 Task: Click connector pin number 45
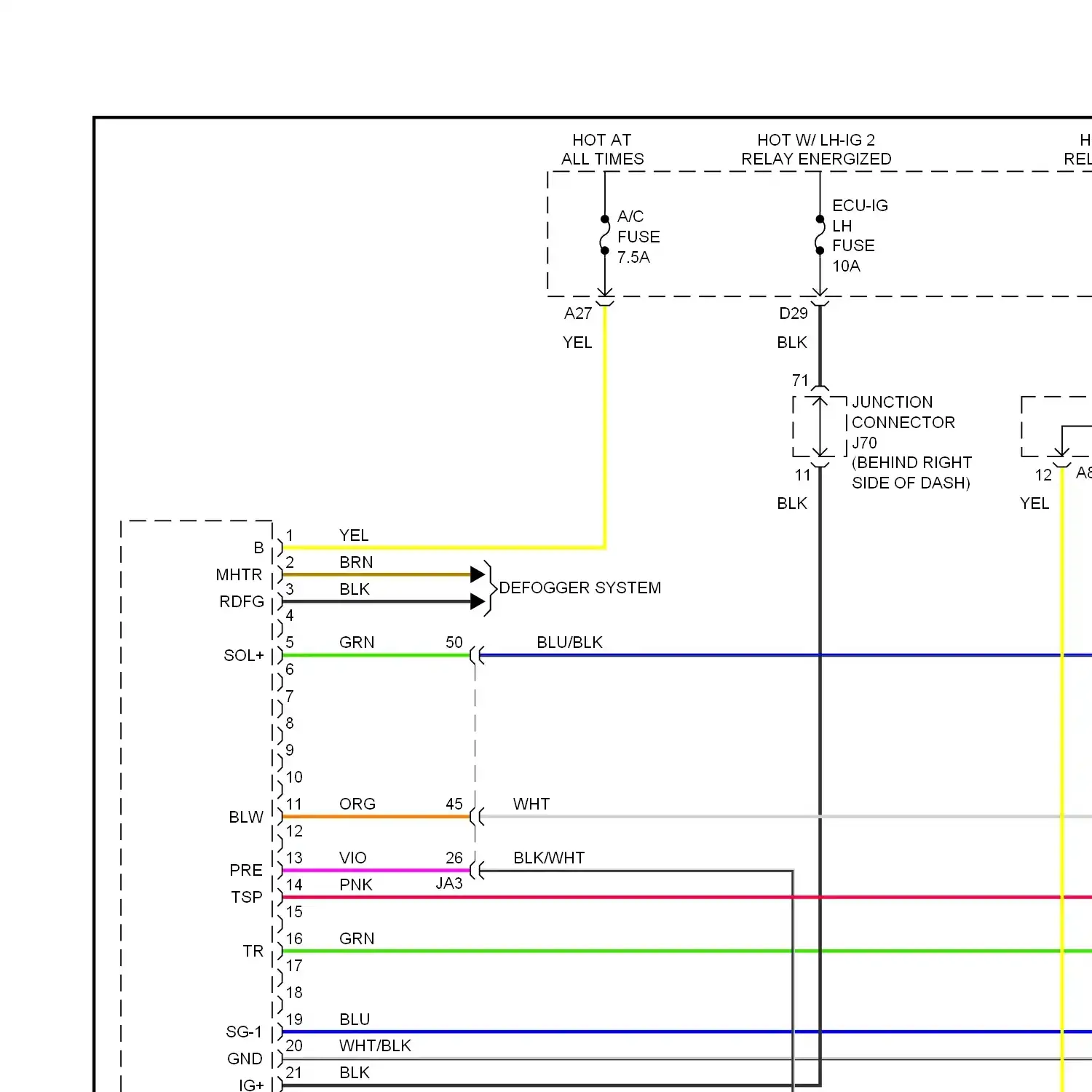coord(454,804)
